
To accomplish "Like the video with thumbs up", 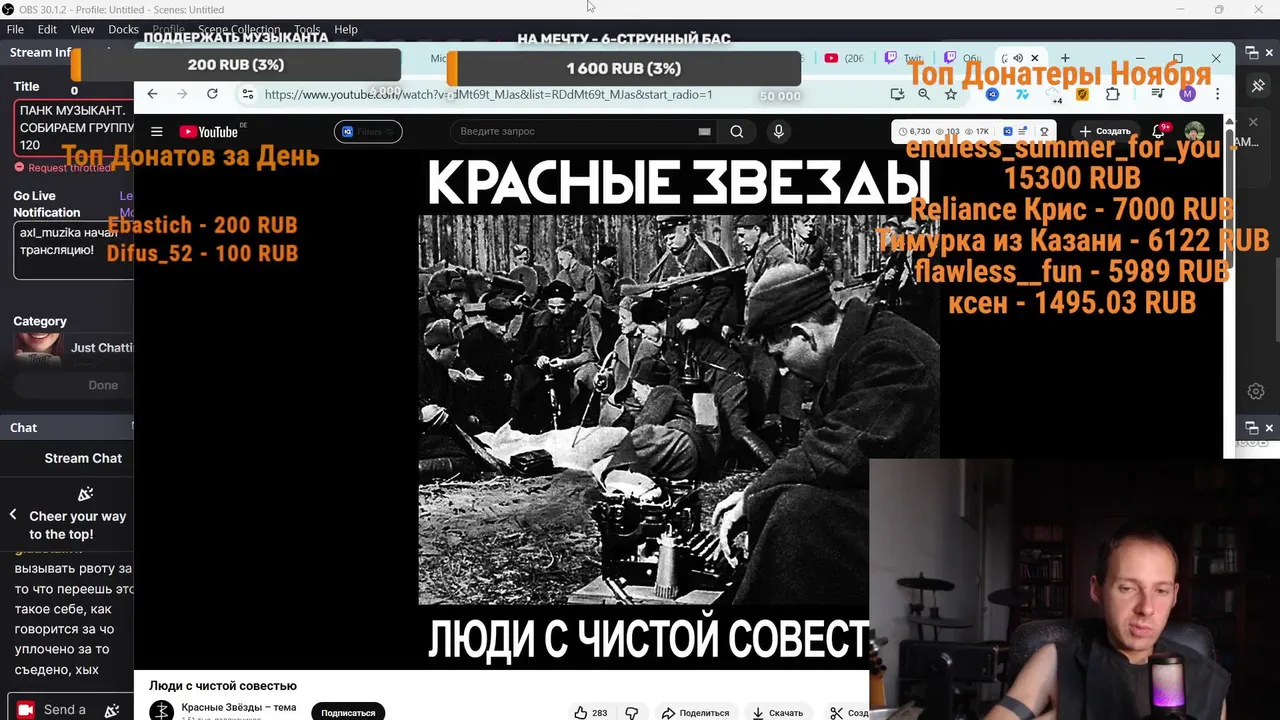I will click(590, 712).
